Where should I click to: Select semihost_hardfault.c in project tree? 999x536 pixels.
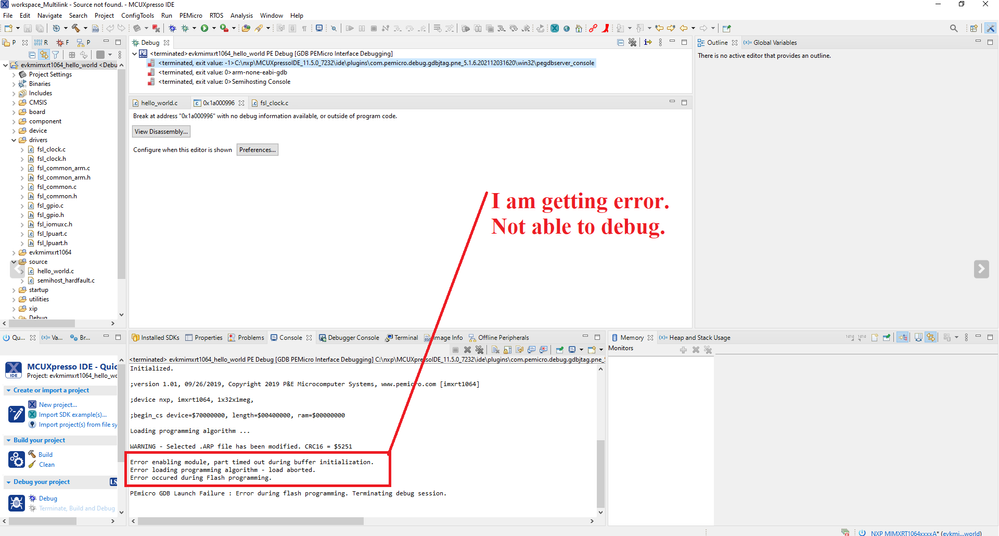[66, 280]
